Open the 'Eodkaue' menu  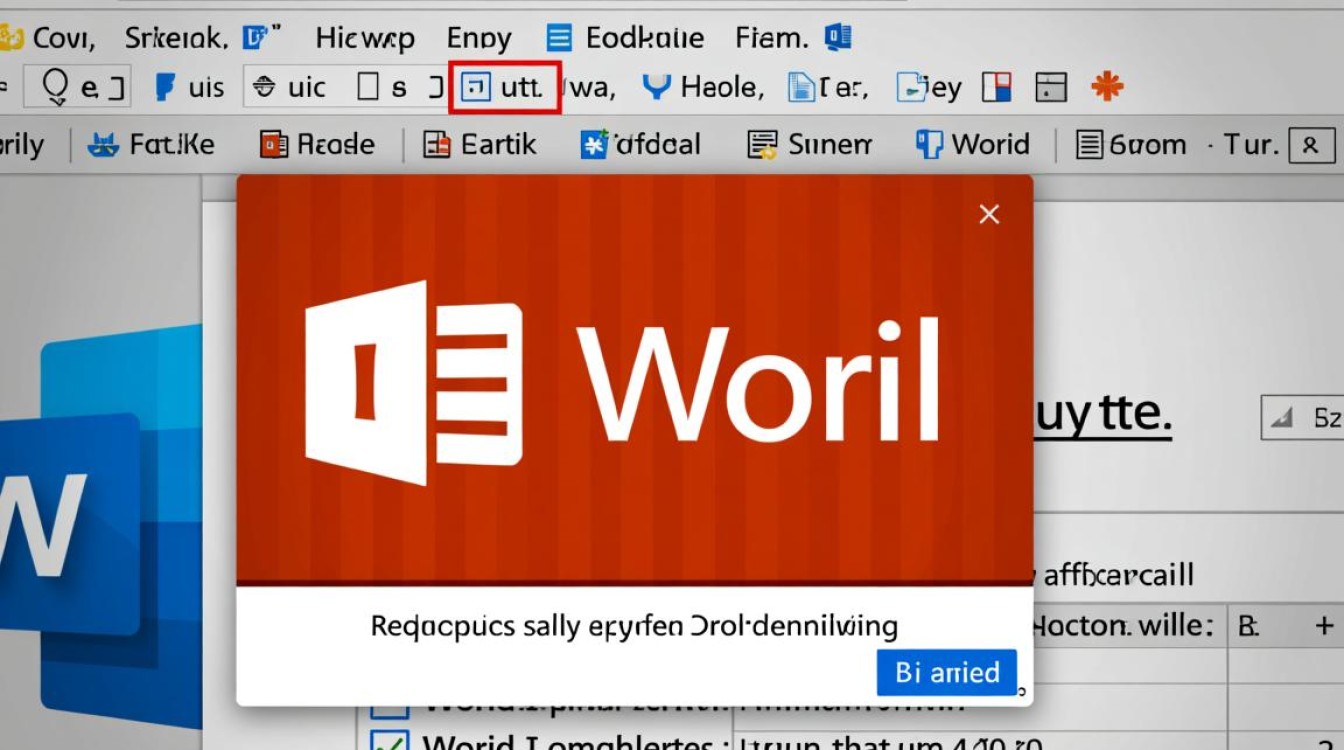coord(645,38)
